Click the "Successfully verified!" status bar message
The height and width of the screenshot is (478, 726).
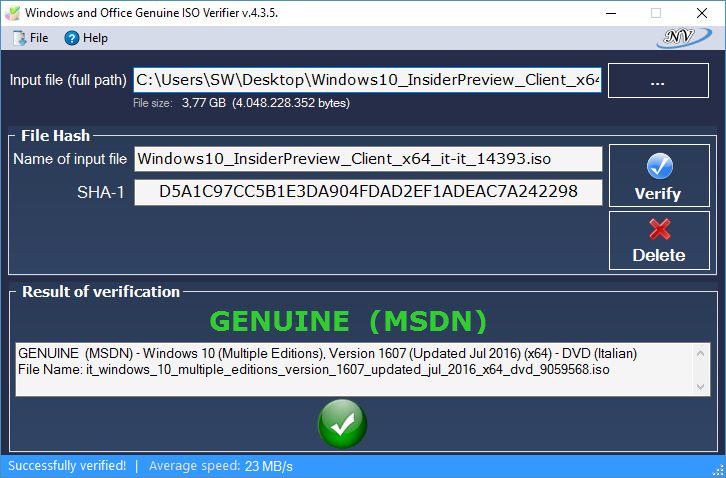[67, 465]
